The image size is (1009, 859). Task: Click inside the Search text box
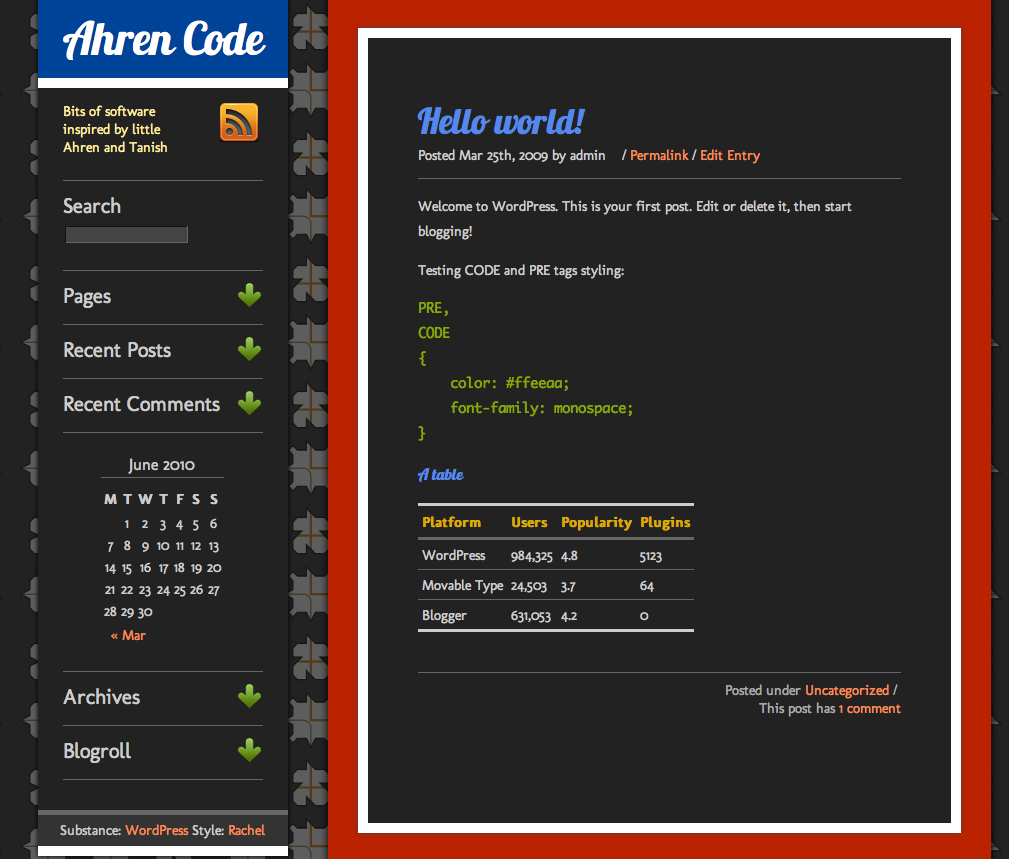126,234
